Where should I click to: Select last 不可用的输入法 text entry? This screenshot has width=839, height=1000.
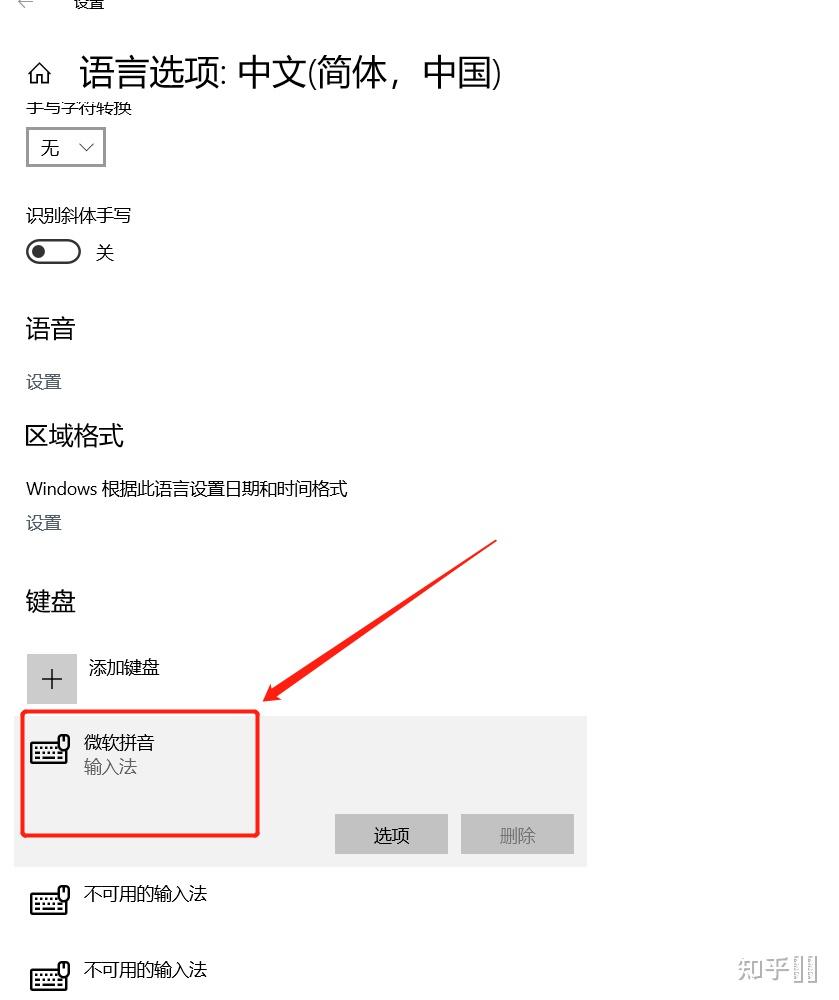coord(145,970)
